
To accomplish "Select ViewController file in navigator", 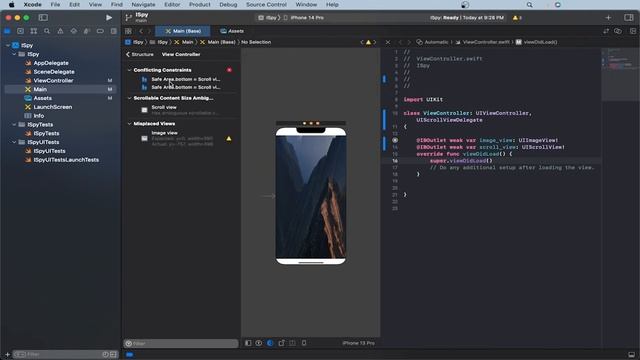I will coord(53,80).
